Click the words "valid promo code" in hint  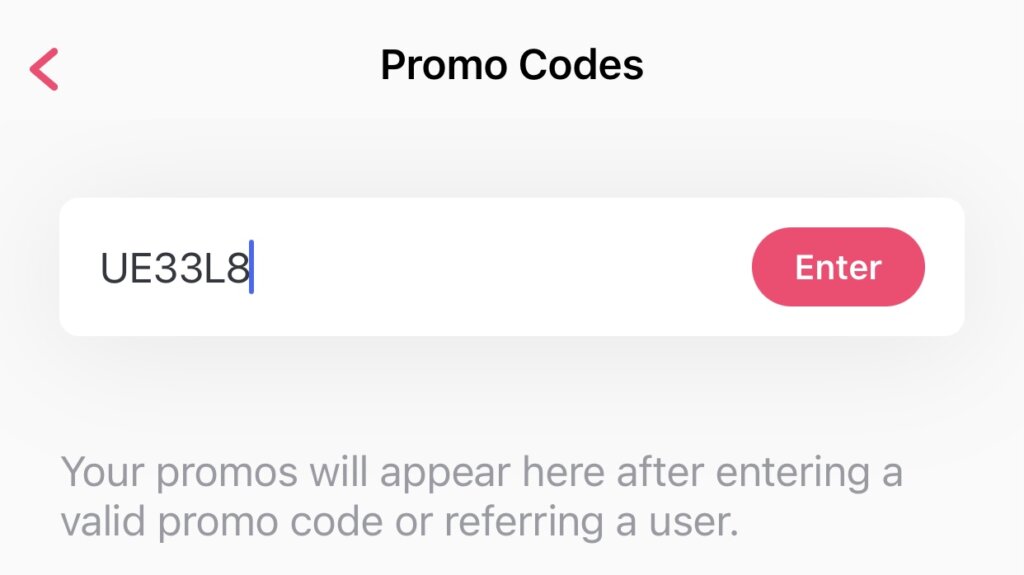(221, 522)
